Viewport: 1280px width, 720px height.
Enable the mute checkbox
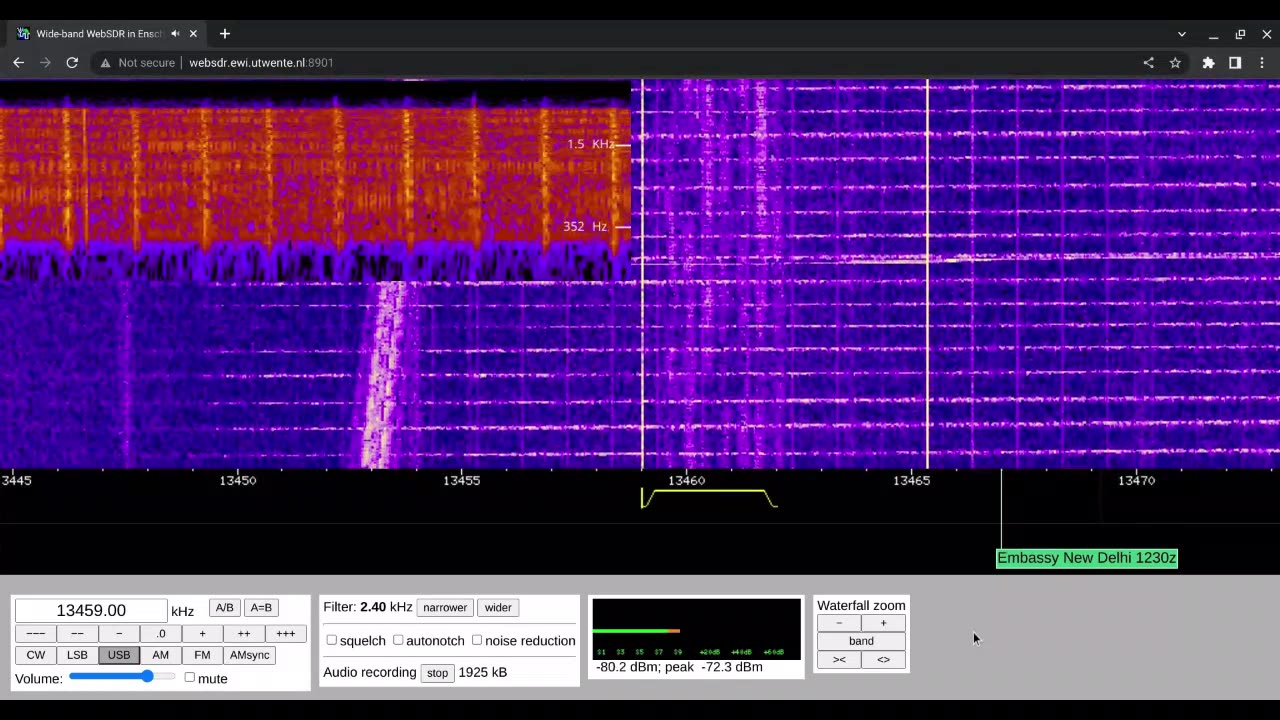click(189, 677)
